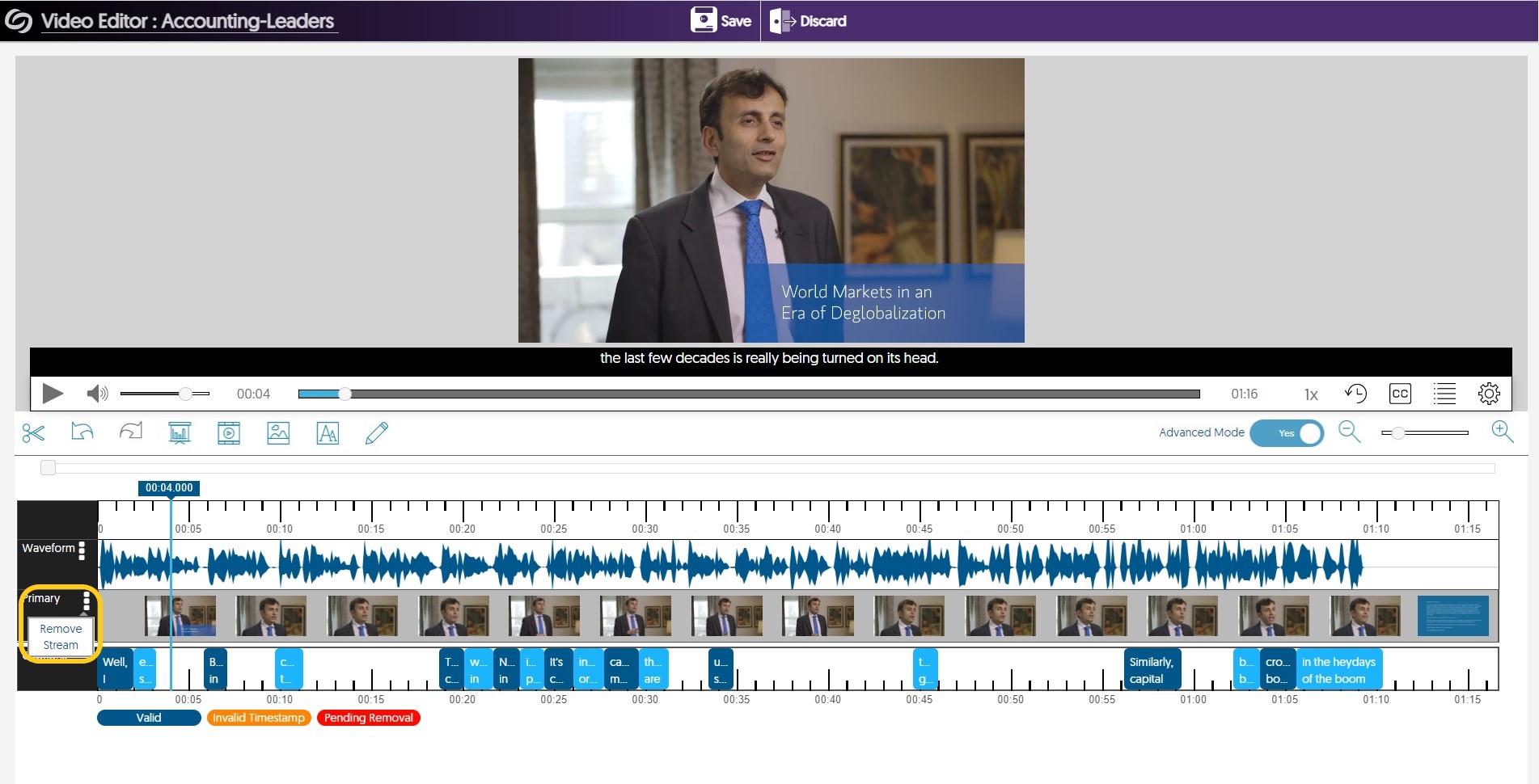Select the add text overlay tool
This screenshot has width=1539, height=784.
pos(328,433)
